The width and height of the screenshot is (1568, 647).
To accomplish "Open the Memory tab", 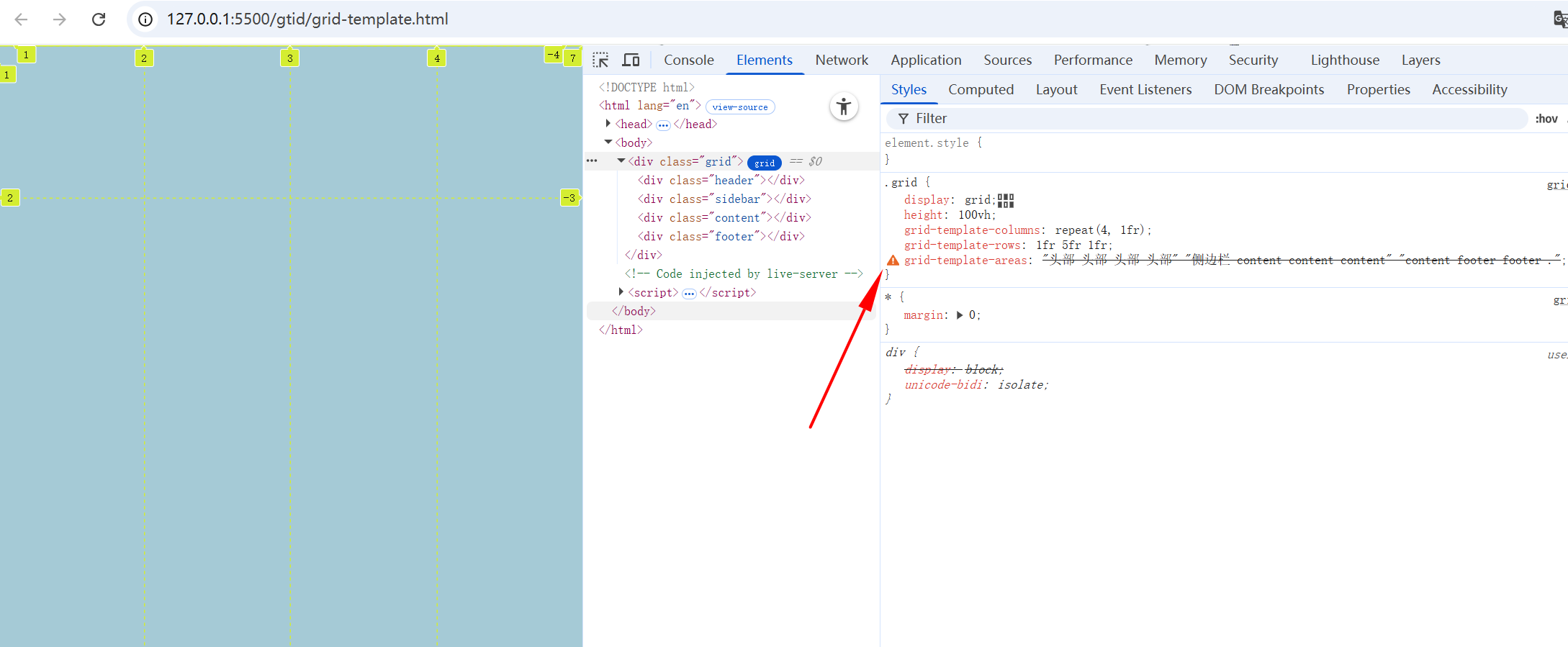I will 1181,60.
